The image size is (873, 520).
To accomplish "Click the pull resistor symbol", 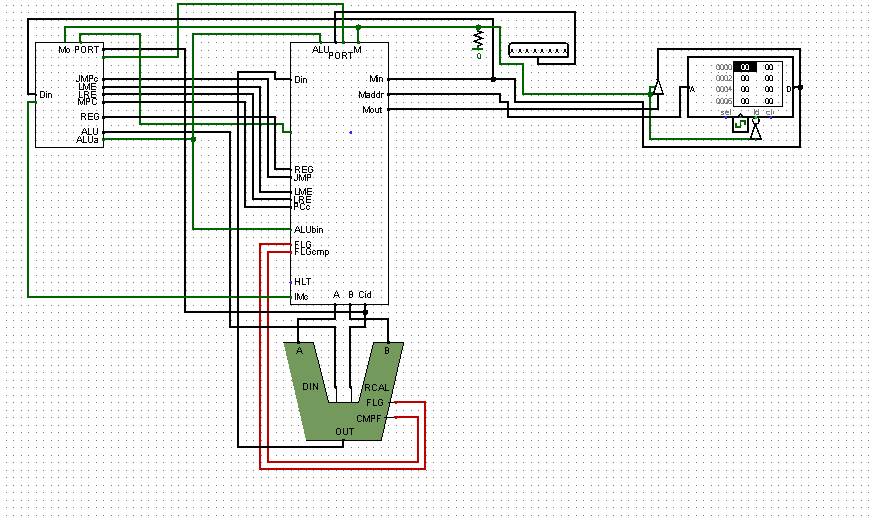I will click(478, 39).
